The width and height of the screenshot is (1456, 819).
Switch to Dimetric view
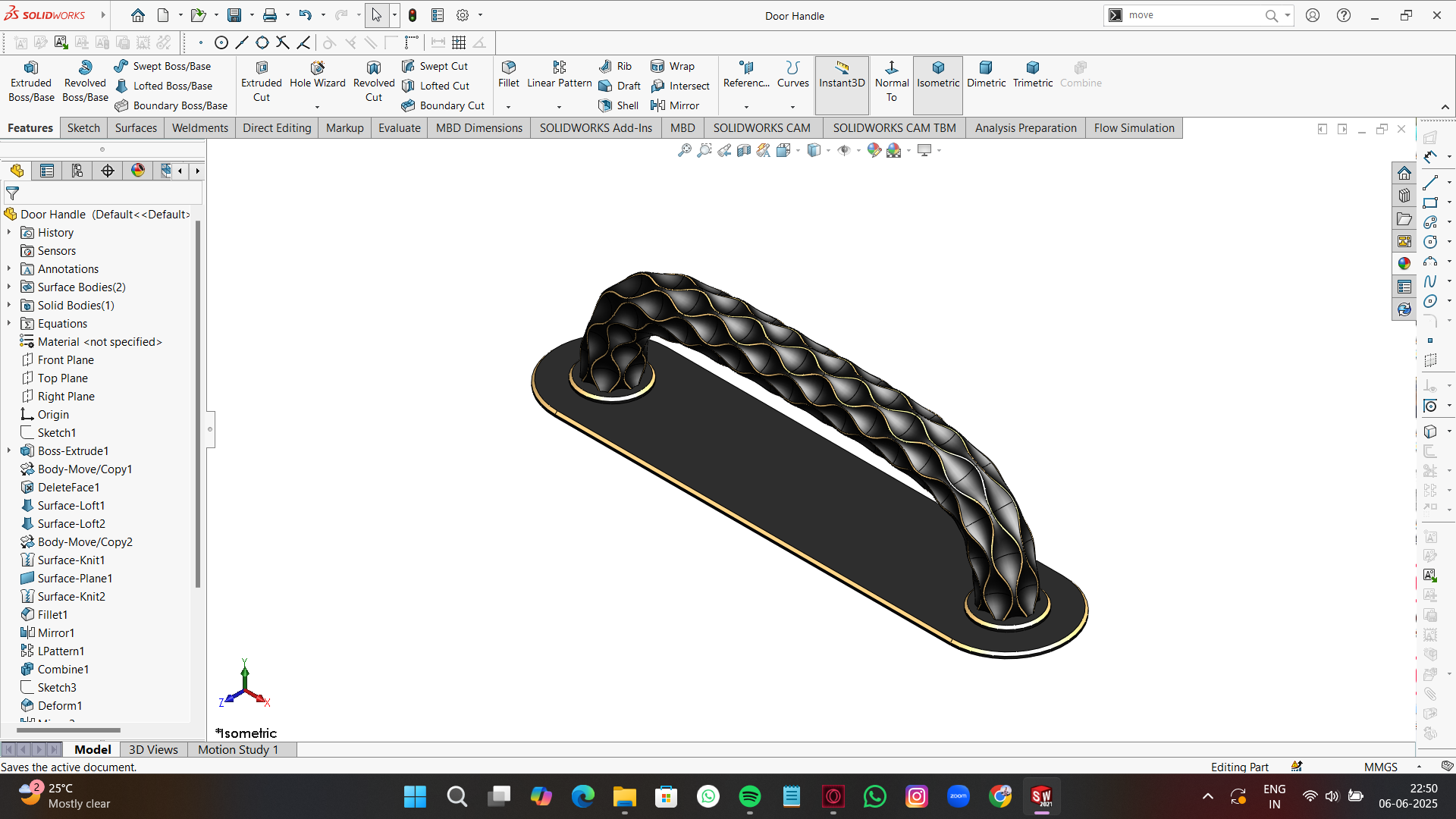coord(986,75)
